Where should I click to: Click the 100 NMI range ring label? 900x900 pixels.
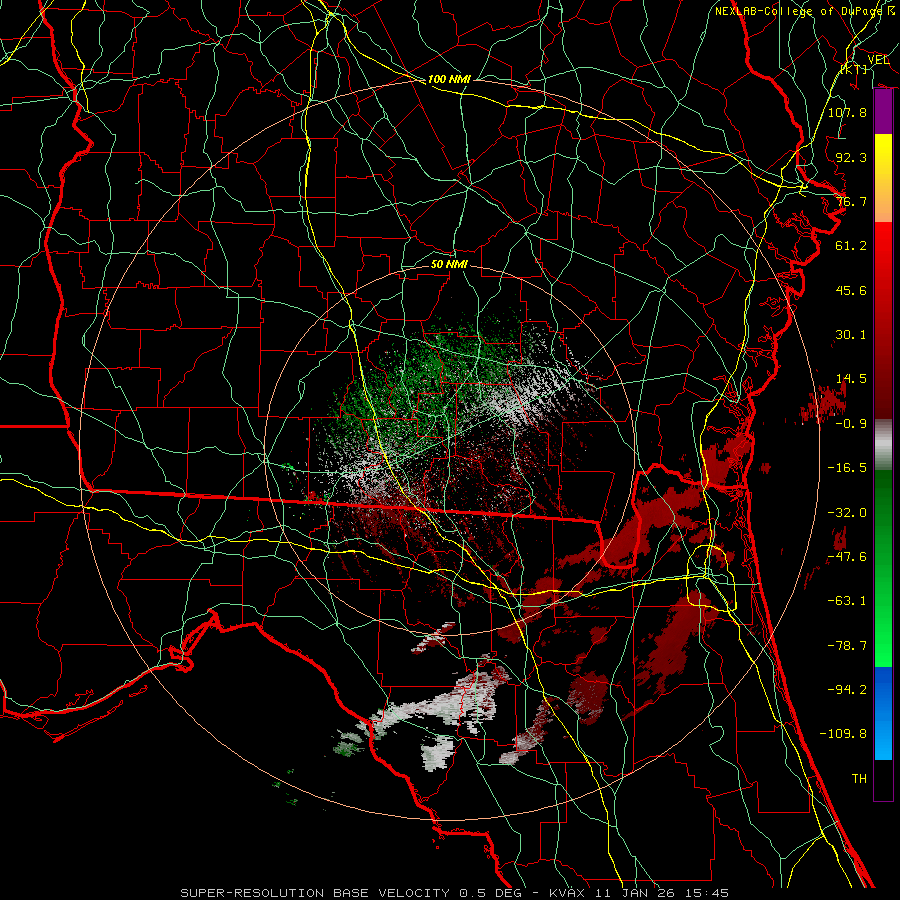coord(449,79)
